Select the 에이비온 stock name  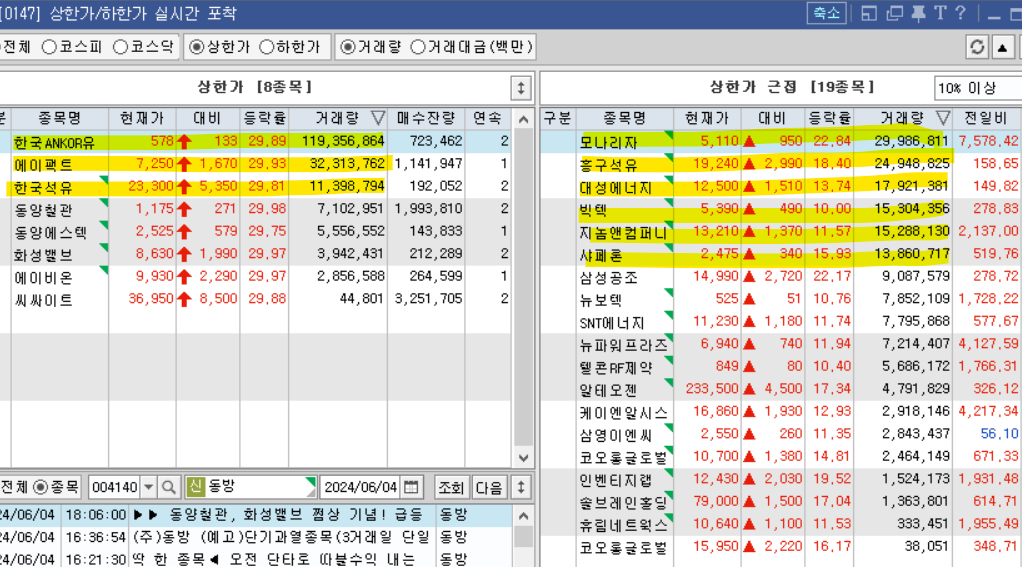43,278
